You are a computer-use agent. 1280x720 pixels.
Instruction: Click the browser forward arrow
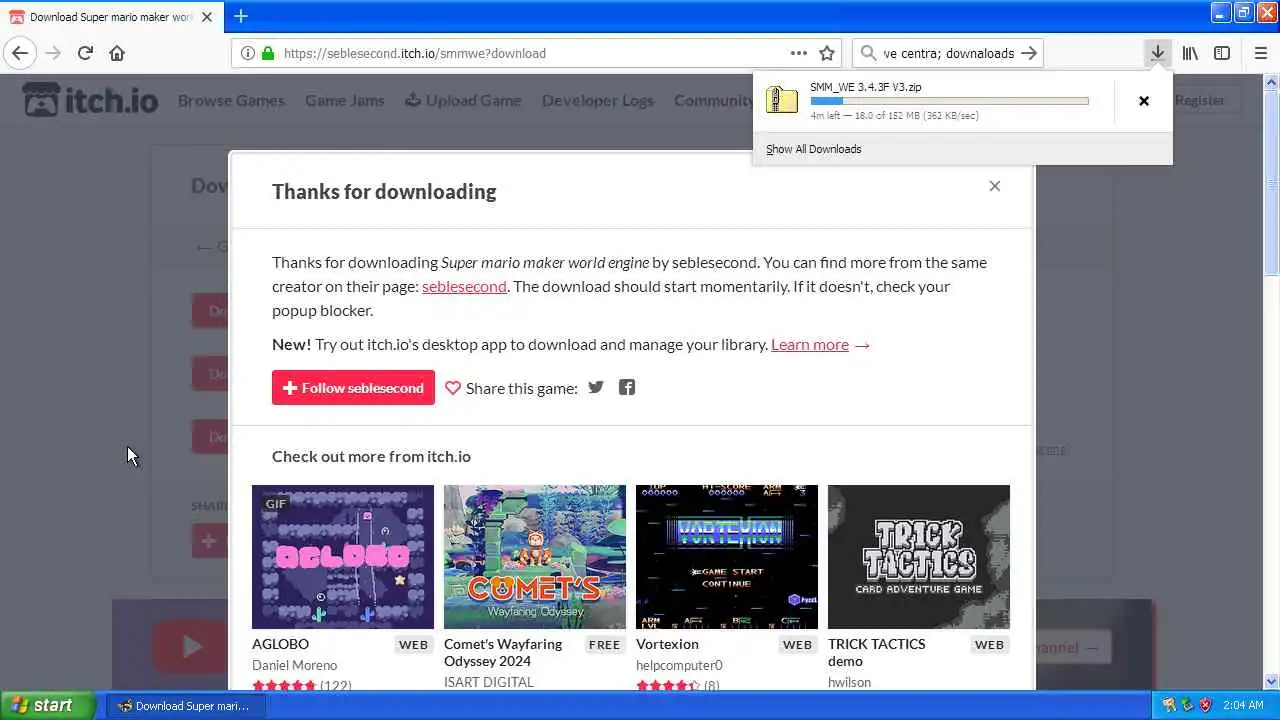[x=53, y=53]
